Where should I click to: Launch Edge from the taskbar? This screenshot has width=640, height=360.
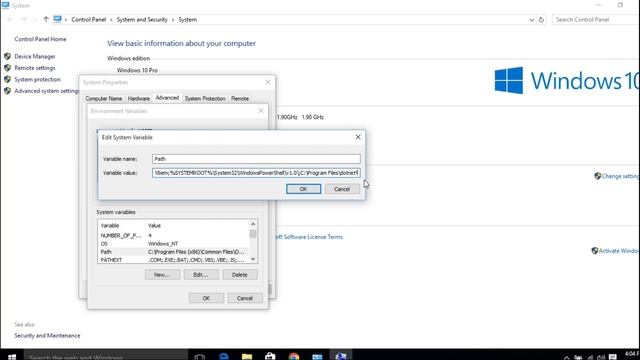tap(224, 356)
